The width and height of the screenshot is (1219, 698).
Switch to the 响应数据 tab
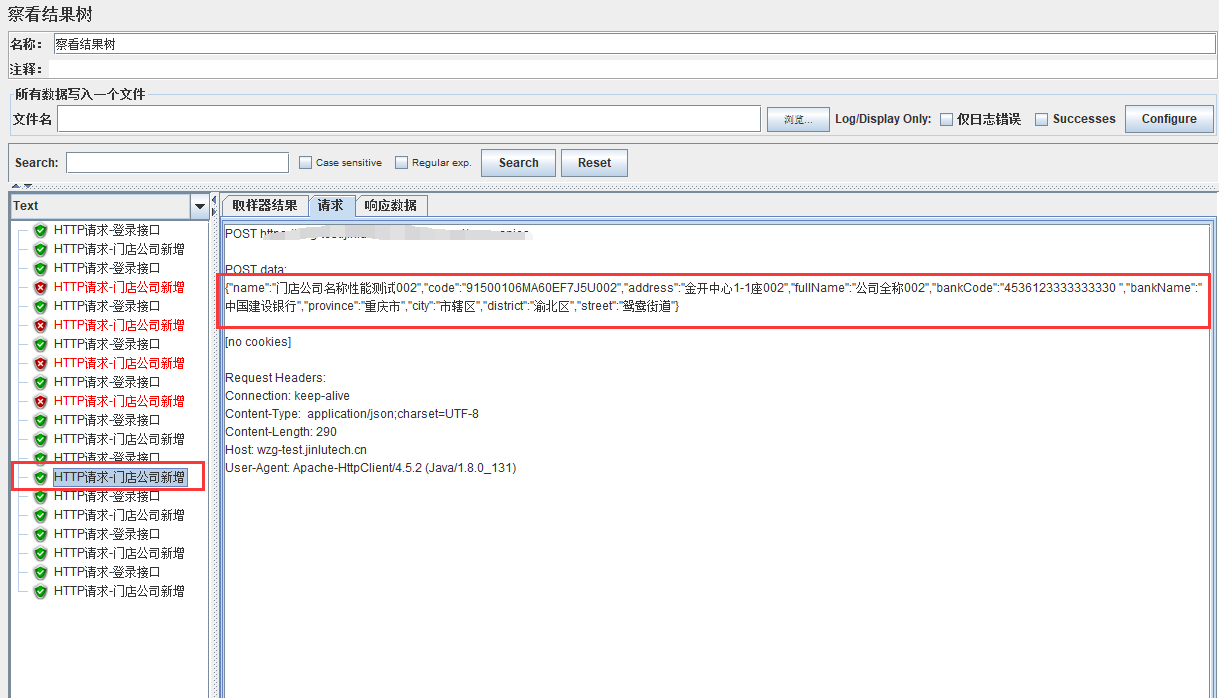tap(390, 205)
